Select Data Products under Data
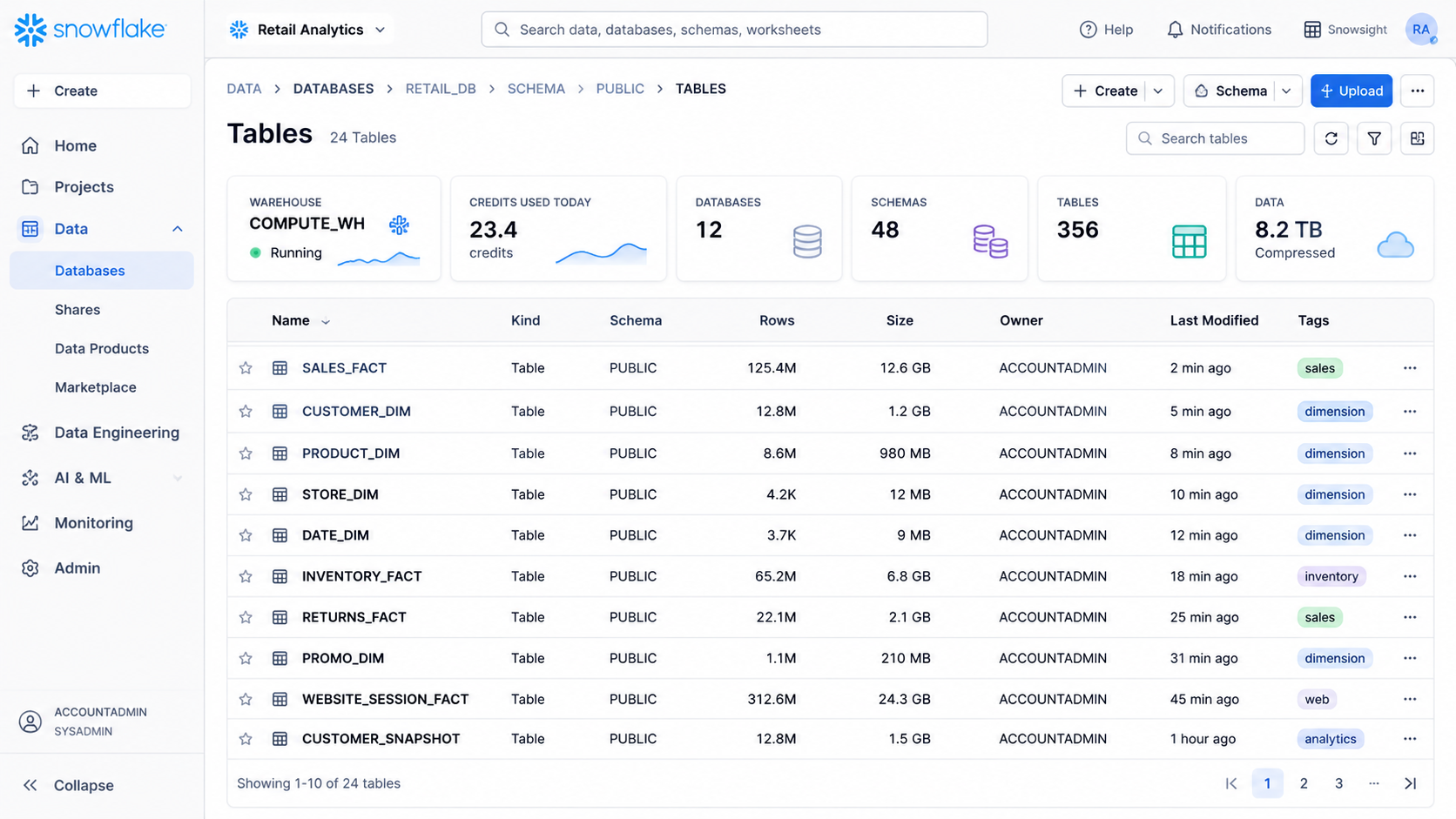The height and width of the screenshot is (819, 1456). tap(102, 349)
